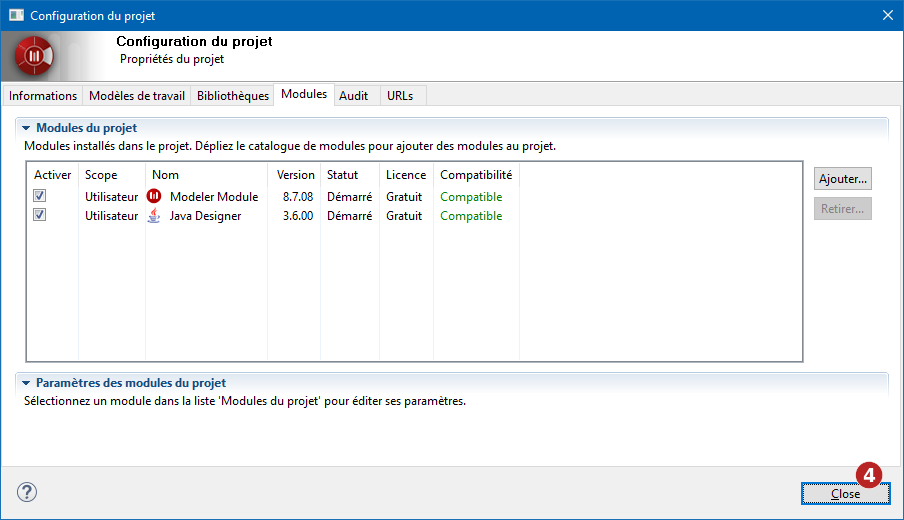This screenshot has height=520, width=904.
Task: Click Gratuit licence of Modeler Module
Action: [404, 197]
